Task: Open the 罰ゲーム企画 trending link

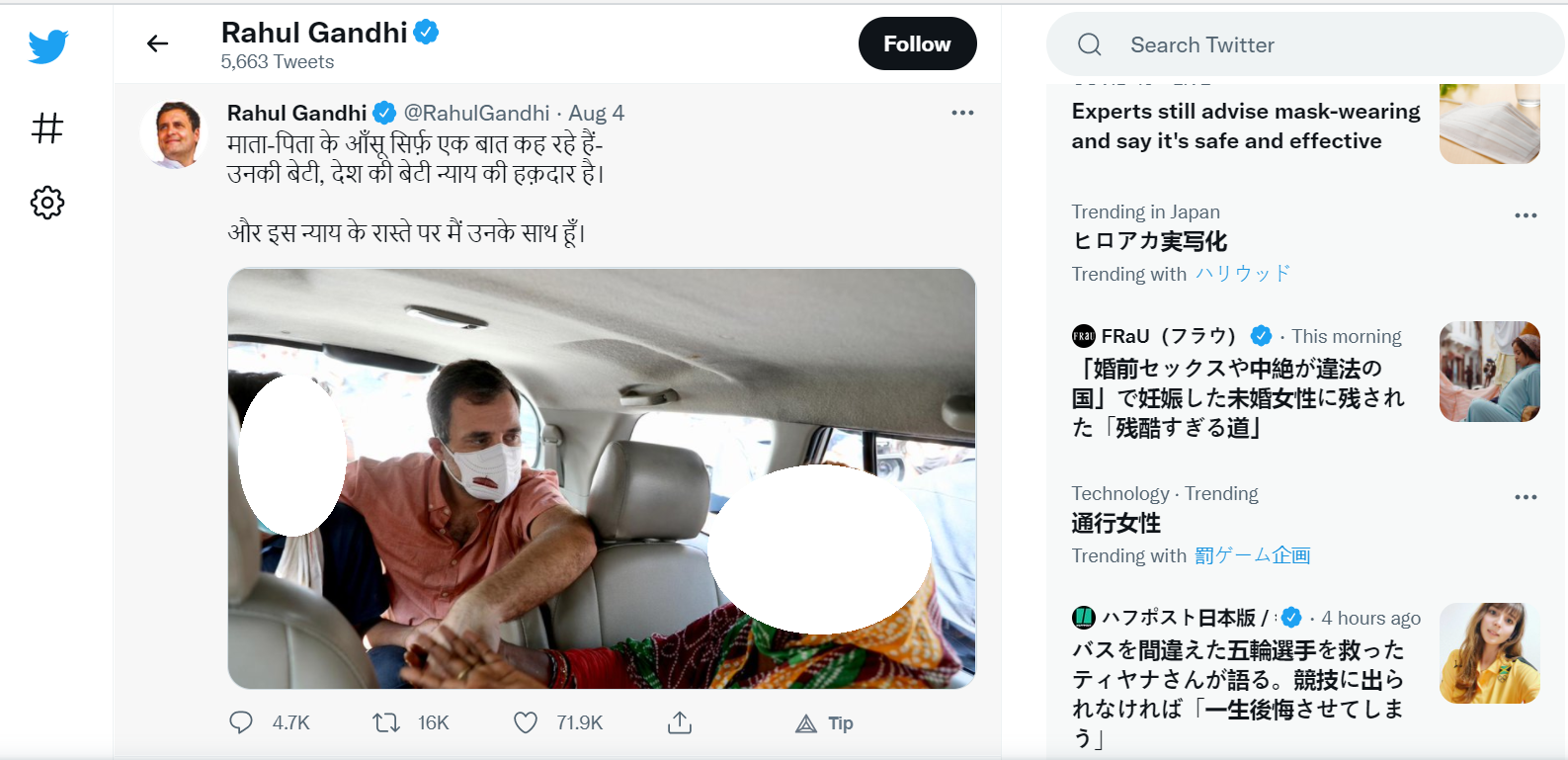Action: (1252, 555)
